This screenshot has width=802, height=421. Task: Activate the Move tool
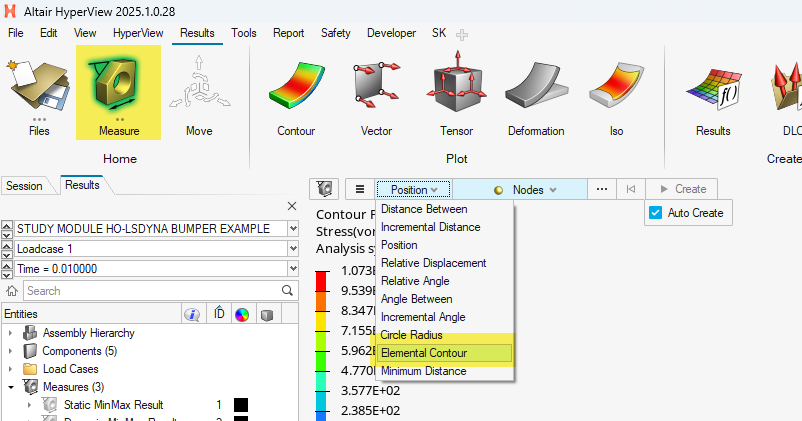coord(199,95)
